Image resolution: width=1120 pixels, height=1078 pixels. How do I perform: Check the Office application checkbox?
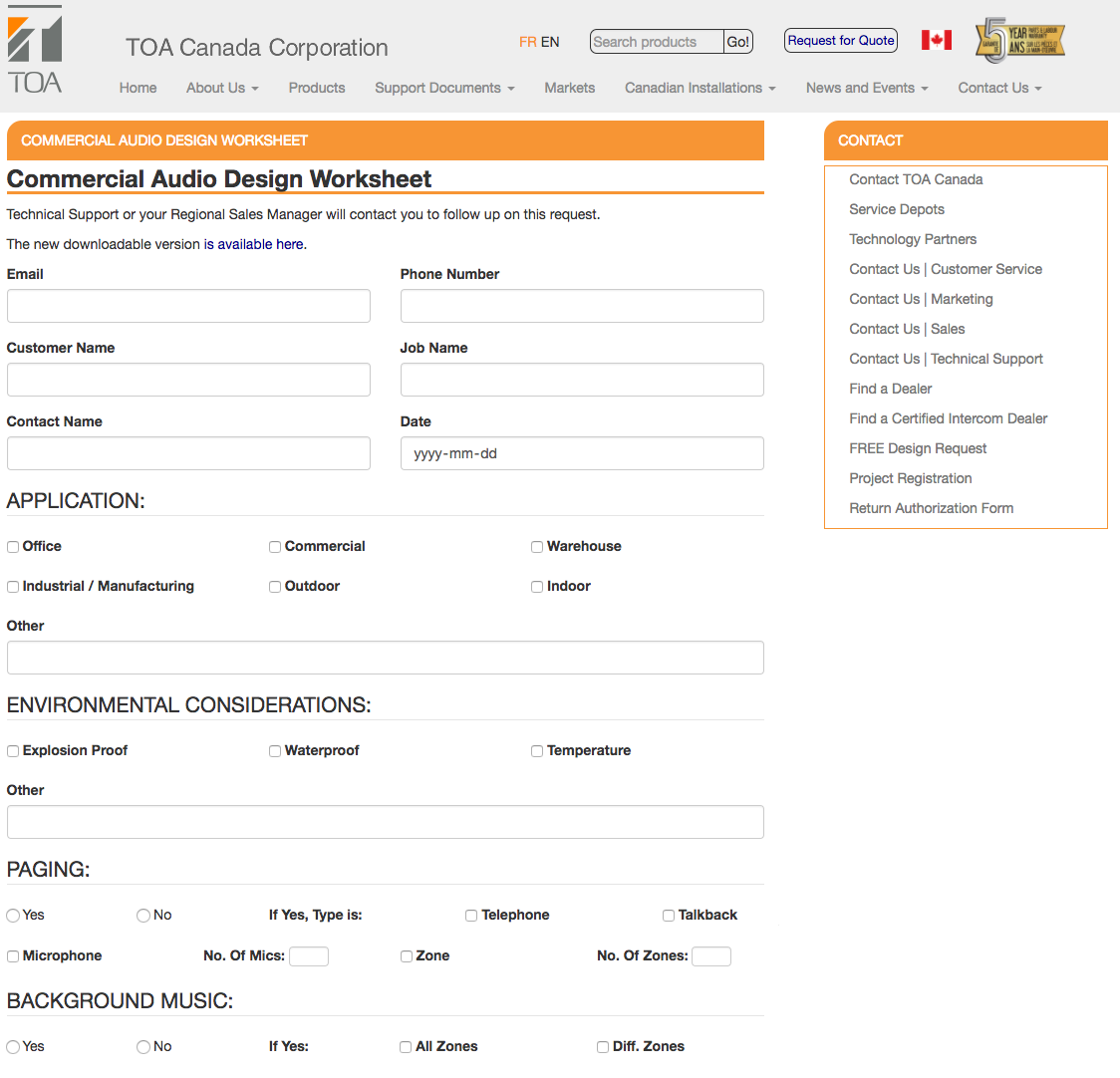13,547
